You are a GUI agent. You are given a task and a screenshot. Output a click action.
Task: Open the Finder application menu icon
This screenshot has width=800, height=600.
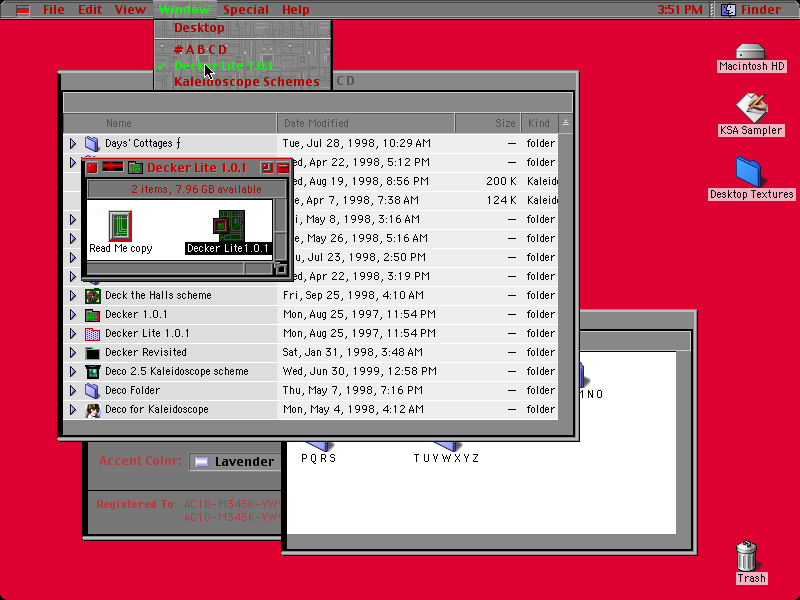click(x=728, y=9)
